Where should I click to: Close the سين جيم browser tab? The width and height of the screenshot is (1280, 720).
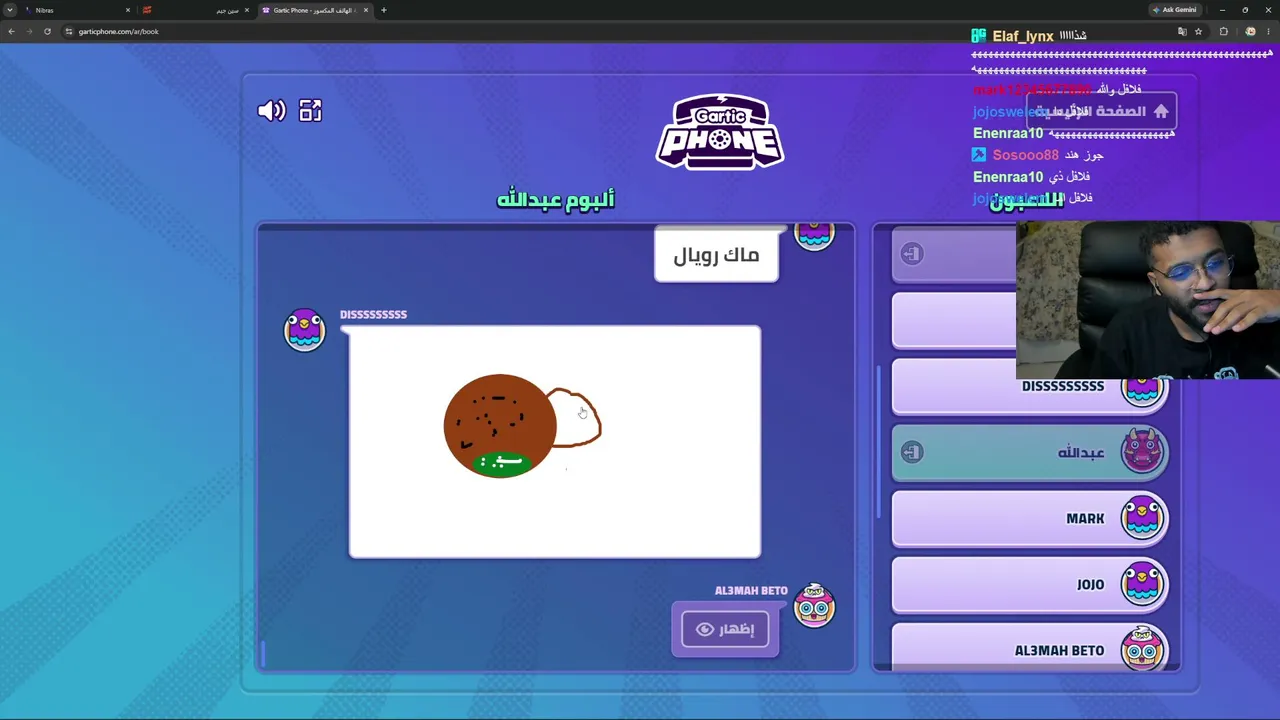(247, 10)
